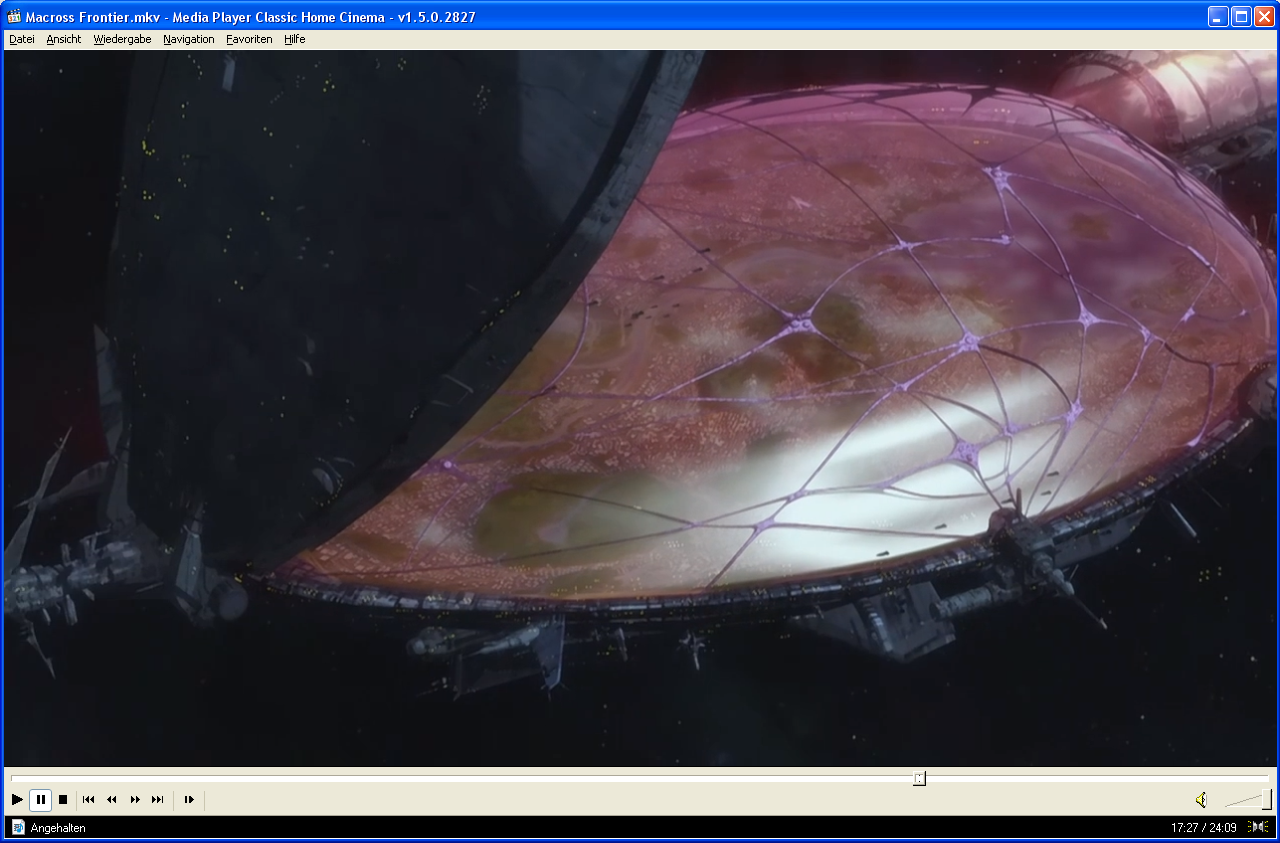
Task: Click the MPC application icon in title bar
Action: point(14,16)
